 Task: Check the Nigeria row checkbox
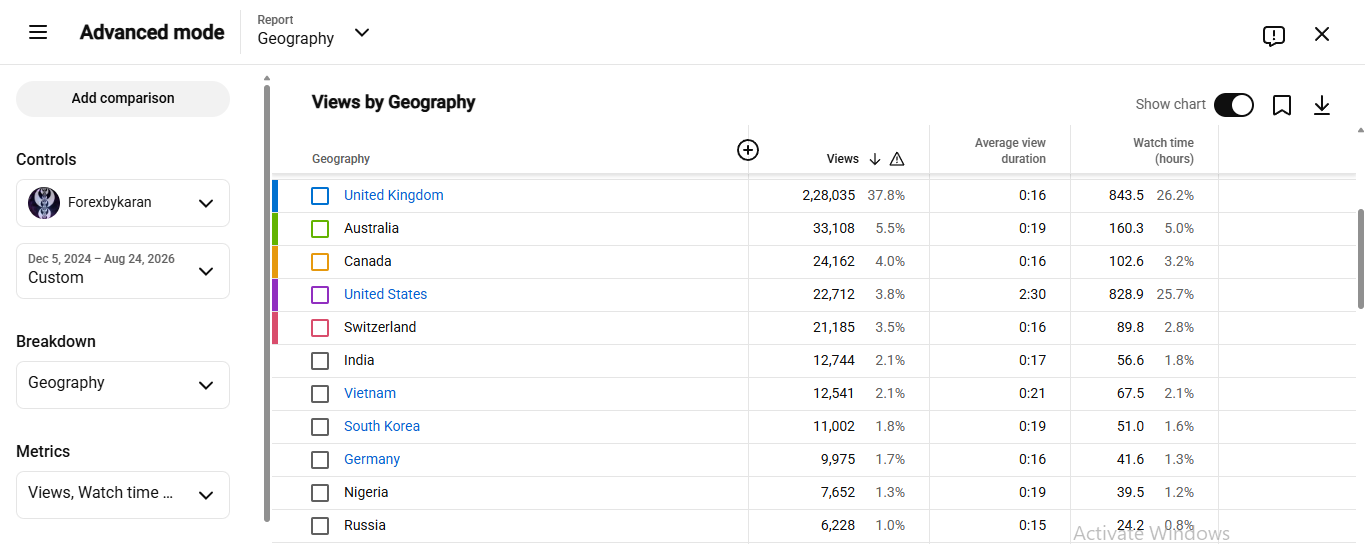(320, 493)
